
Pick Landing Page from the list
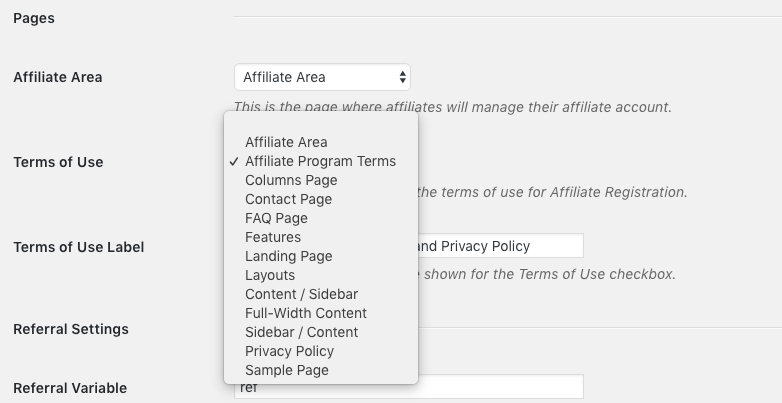click(288, 256)
